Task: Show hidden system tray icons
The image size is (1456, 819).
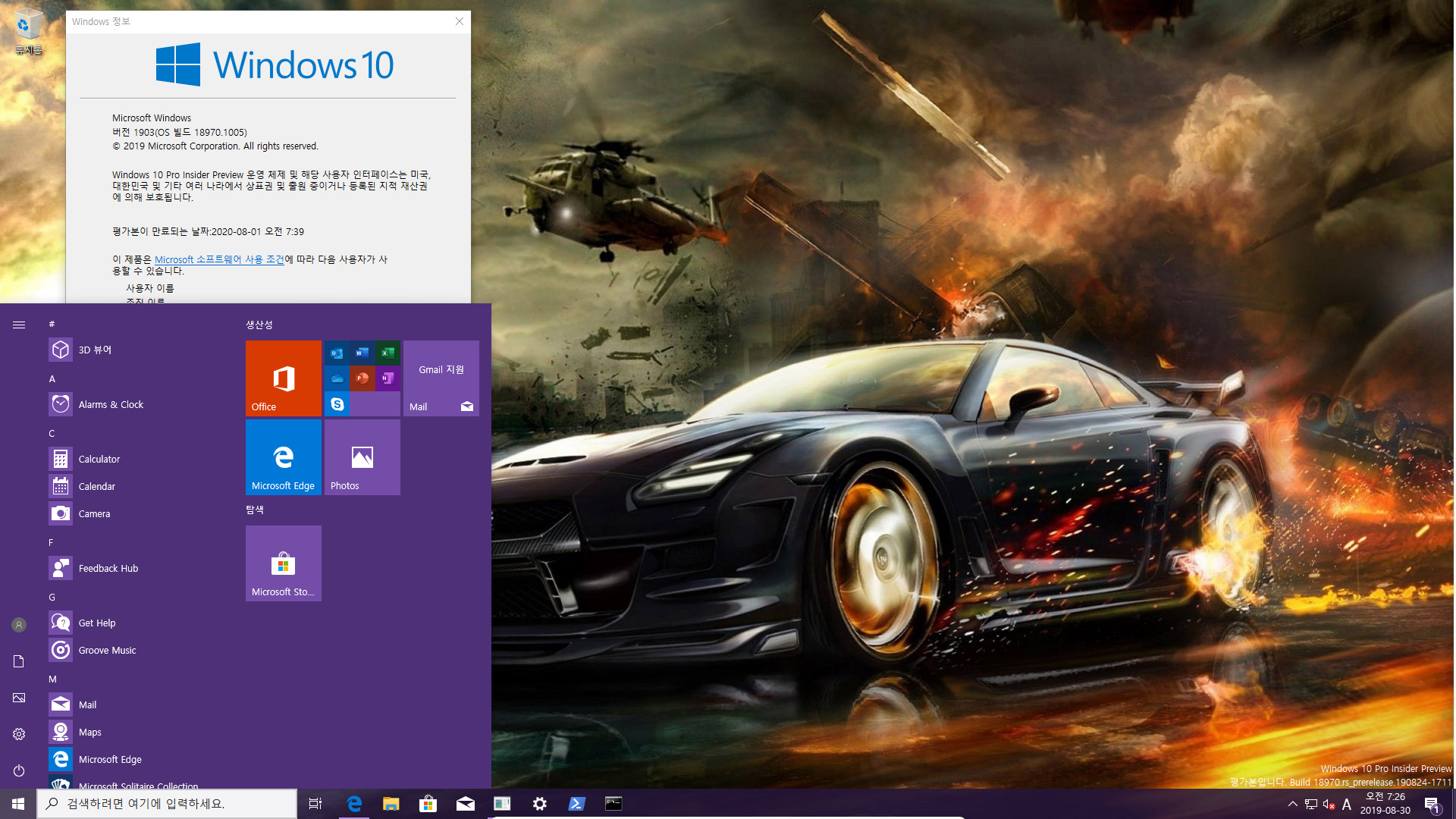Action: point(1293,804)
